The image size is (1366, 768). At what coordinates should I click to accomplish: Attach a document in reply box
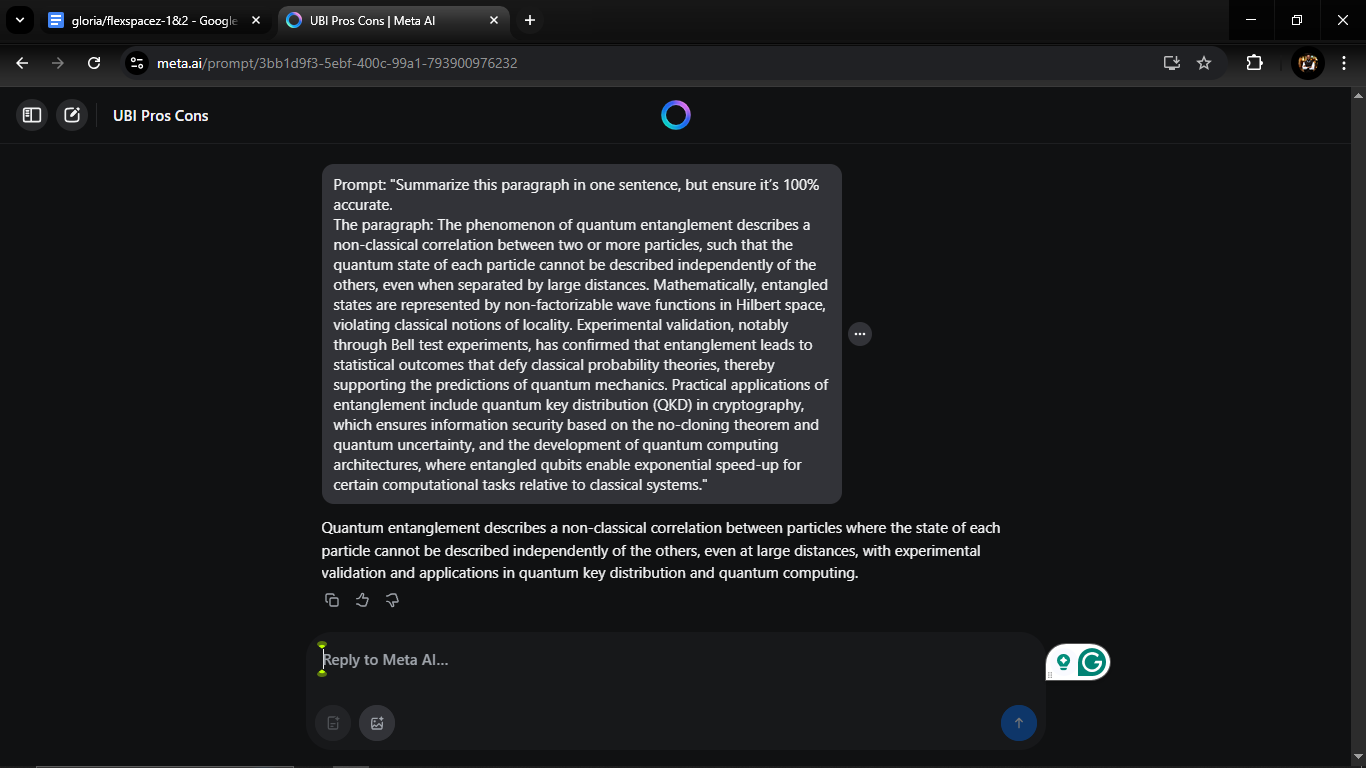coord(333,723)
